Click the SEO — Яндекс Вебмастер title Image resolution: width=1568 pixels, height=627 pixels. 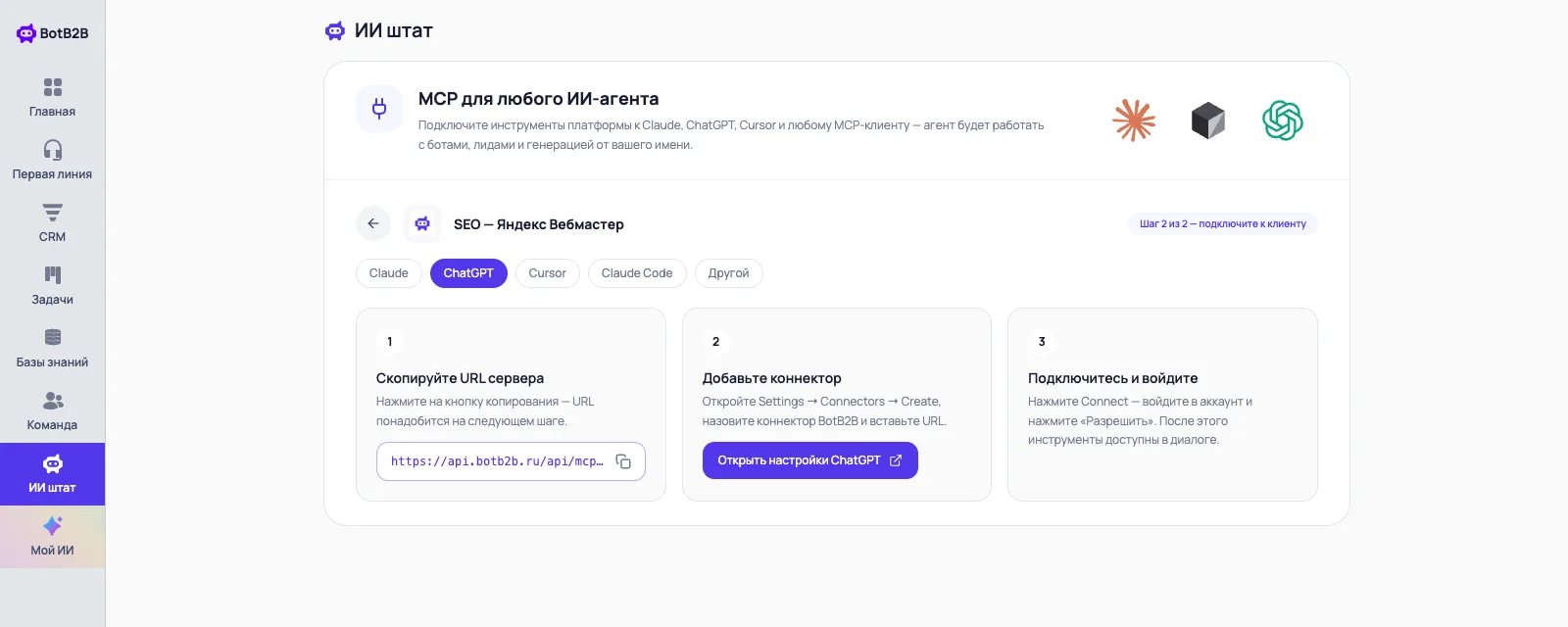[x=539, y=224]
